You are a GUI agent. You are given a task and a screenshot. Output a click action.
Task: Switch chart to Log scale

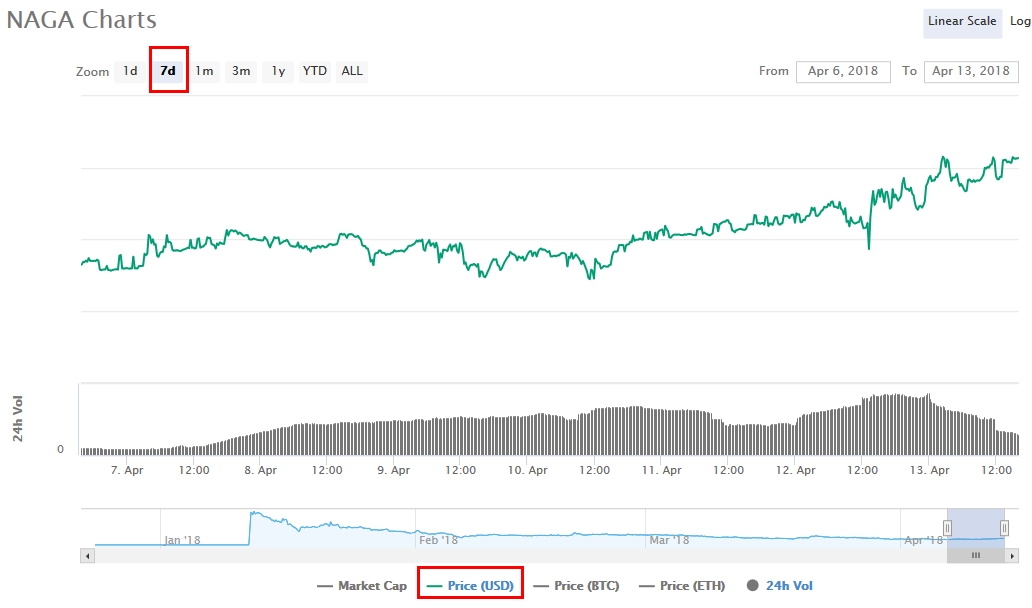click(x=1020, y=21)
